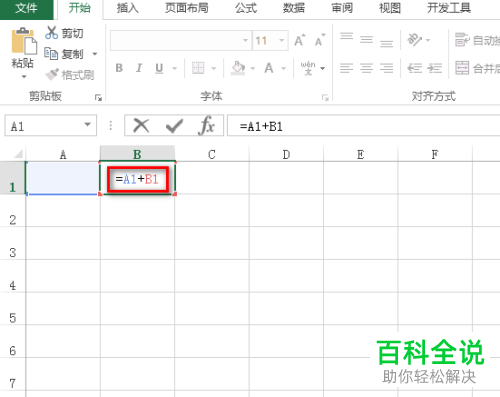
Task: Open the 审阅 Review tab
Action: [342, 8]
